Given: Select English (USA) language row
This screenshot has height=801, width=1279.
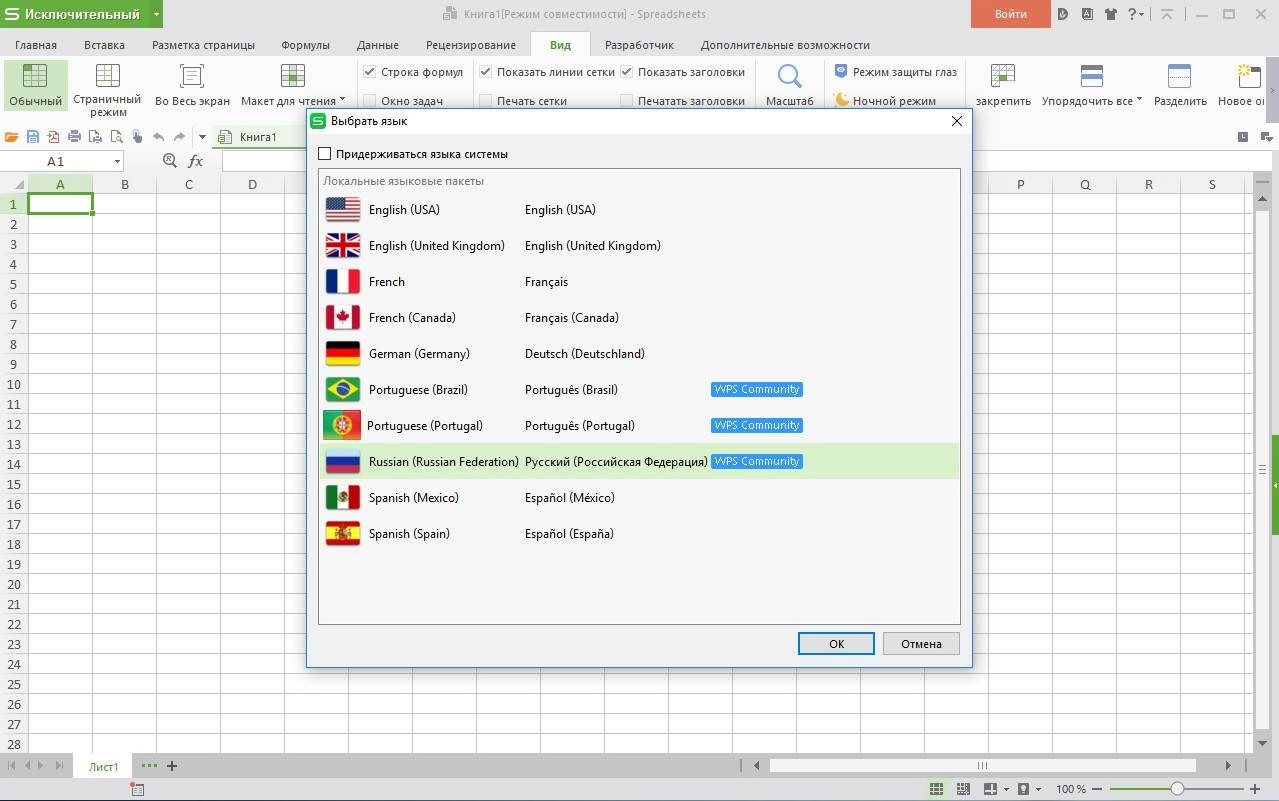Looking at the screenshot, I should [x=639, y=210].
